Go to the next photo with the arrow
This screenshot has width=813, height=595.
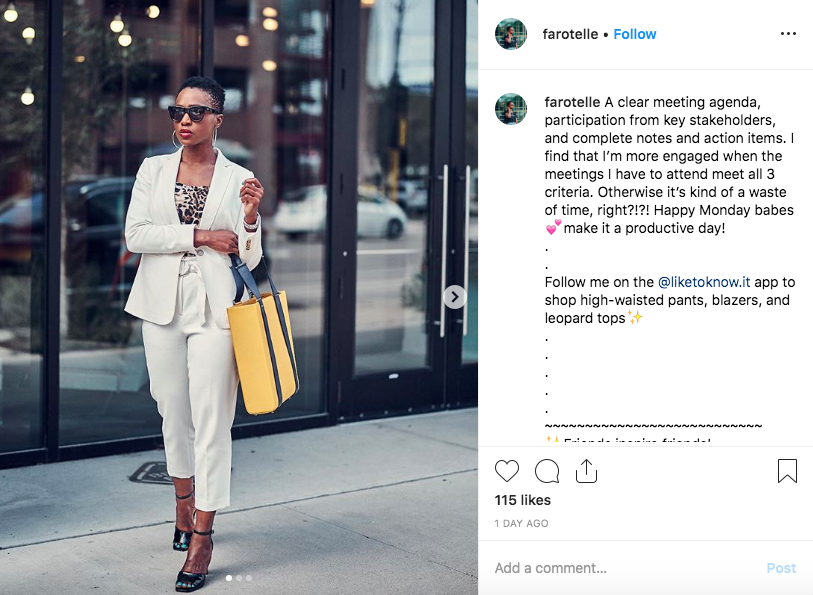pyautogui.click(x=455, y=297)
